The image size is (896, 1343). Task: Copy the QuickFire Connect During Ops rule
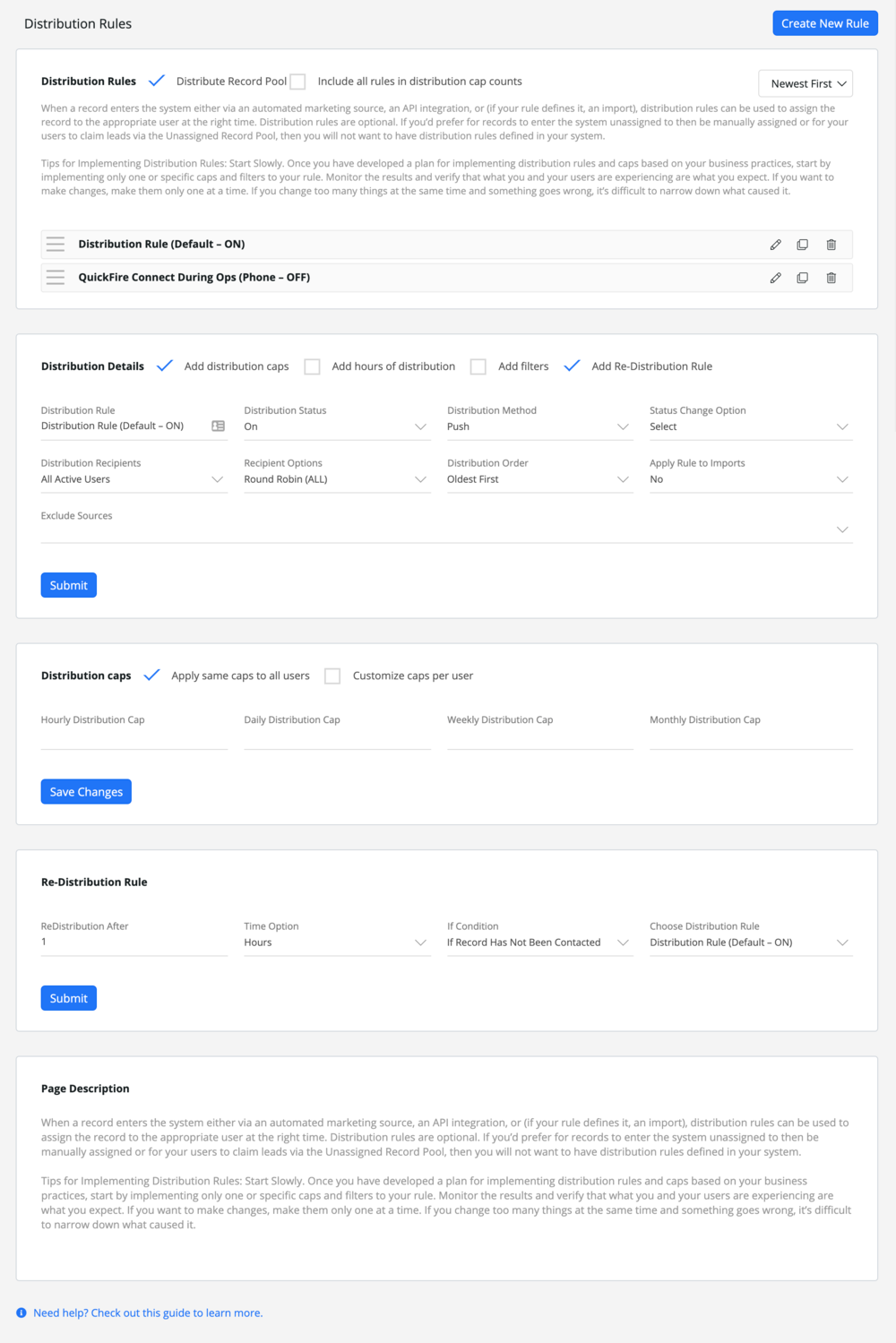point(803,278)
